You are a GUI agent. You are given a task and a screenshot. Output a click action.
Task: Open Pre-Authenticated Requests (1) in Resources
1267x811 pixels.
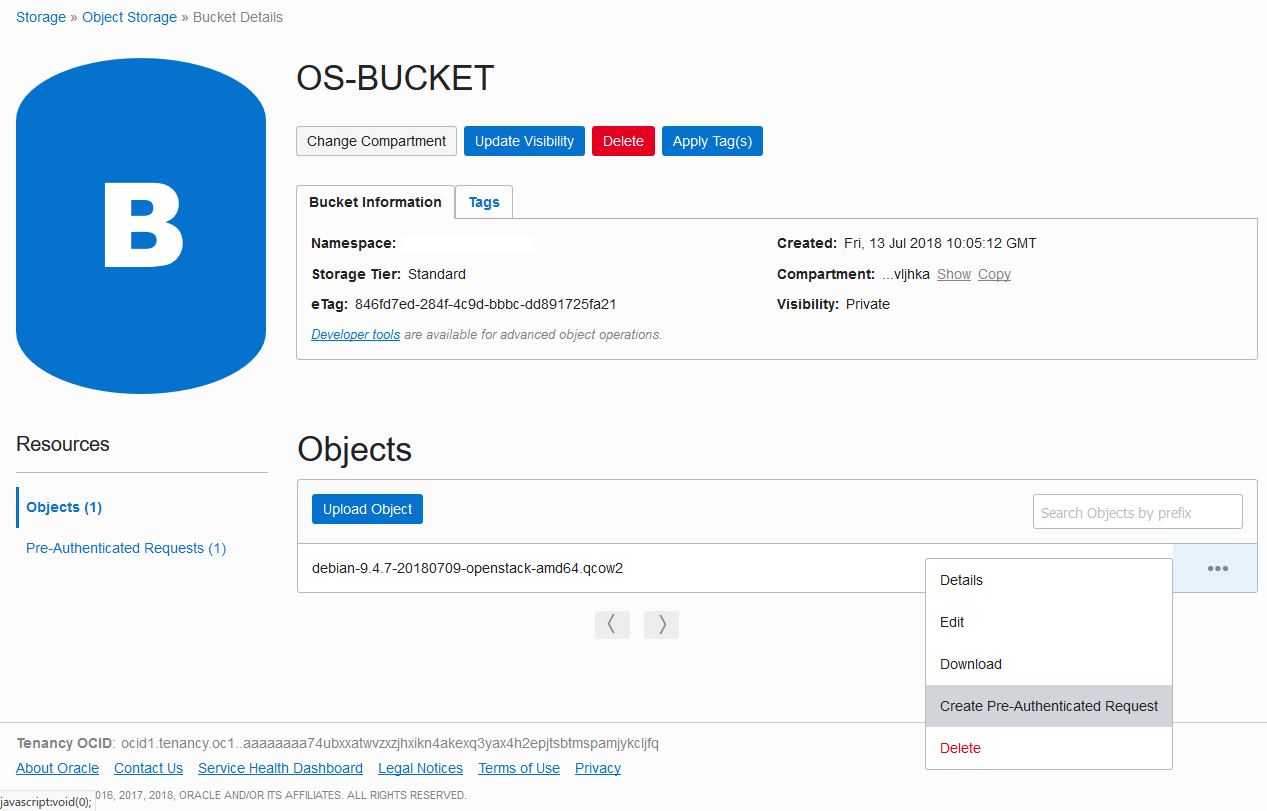pos(126,548)
